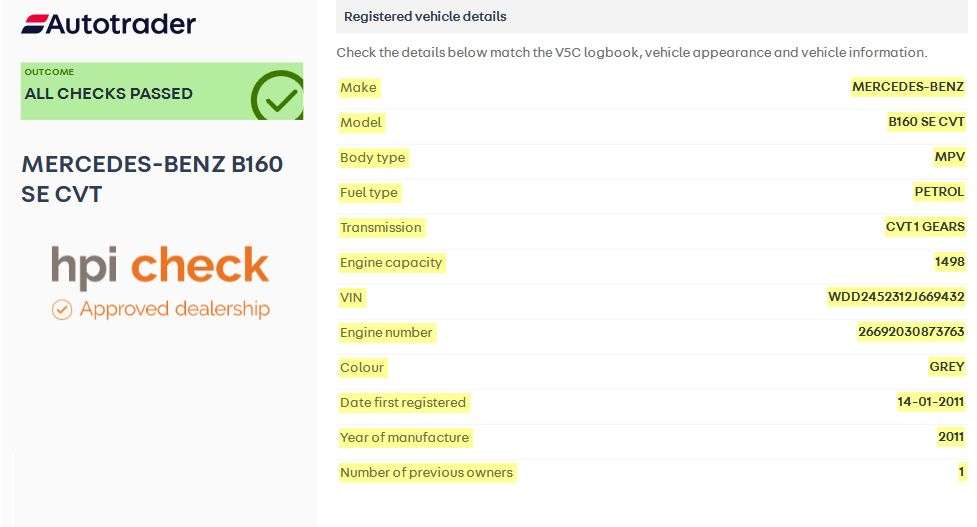Click the Autotrader logo
Viewport: 977px width, 527px height.
coord(108,24)
